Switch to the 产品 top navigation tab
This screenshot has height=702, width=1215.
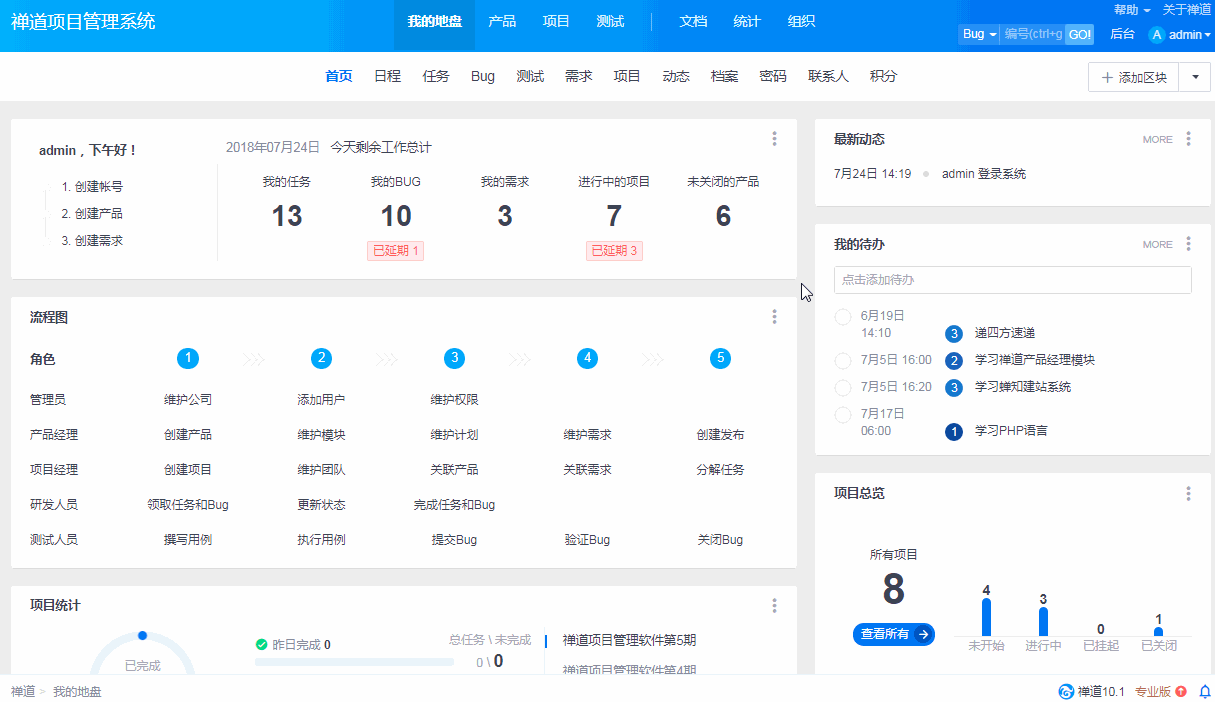coord(502,21)
